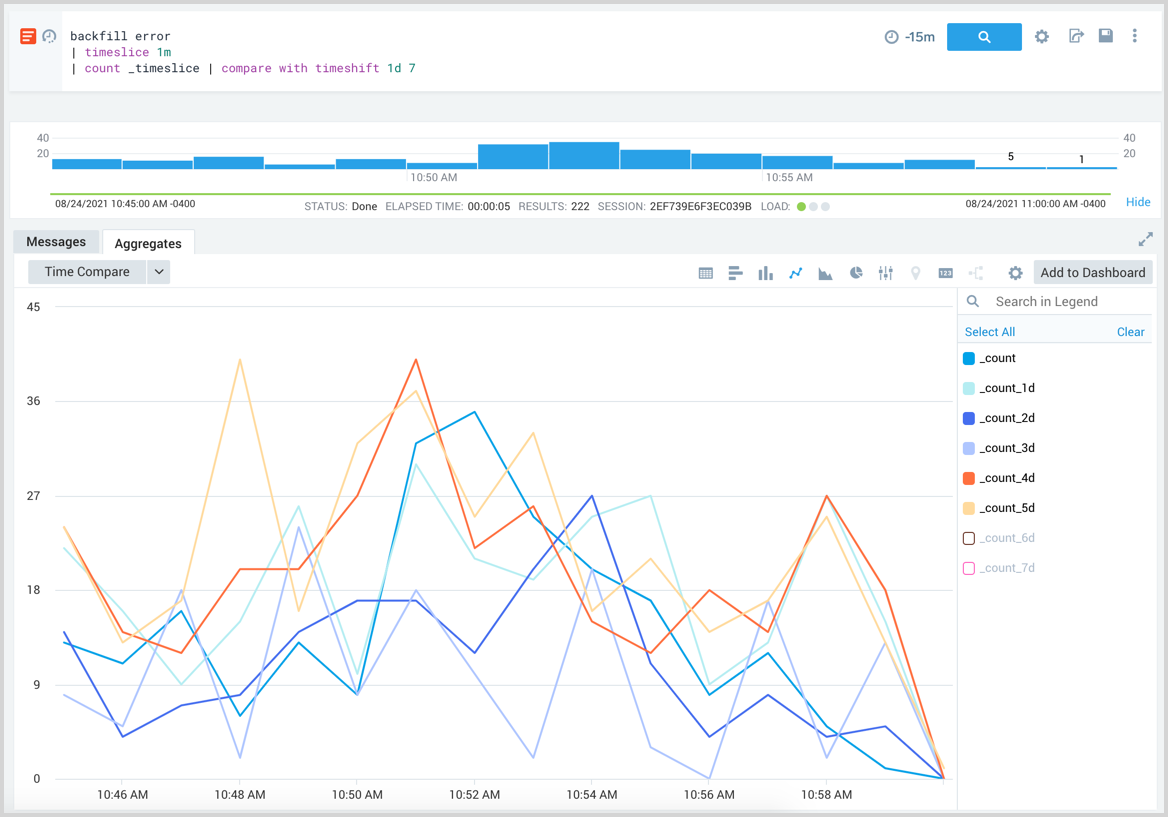Select the line chart visualization icon
Screen dimensions: 1168x817
click(x=795, y=272)
